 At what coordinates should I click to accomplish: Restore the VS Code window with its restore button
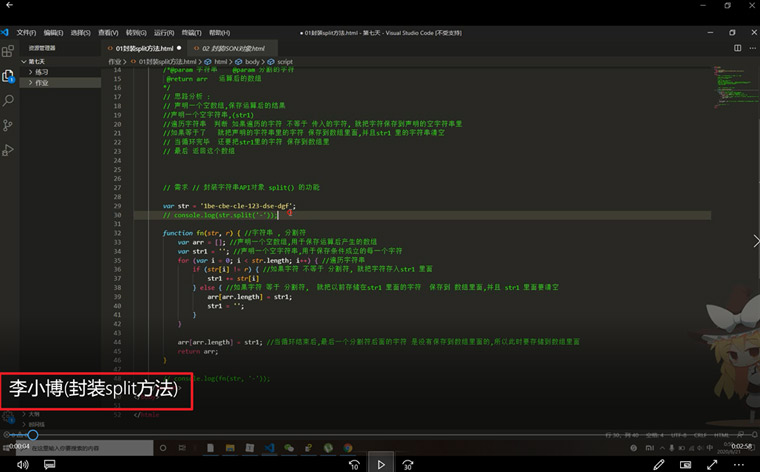(x=732, y=32)
